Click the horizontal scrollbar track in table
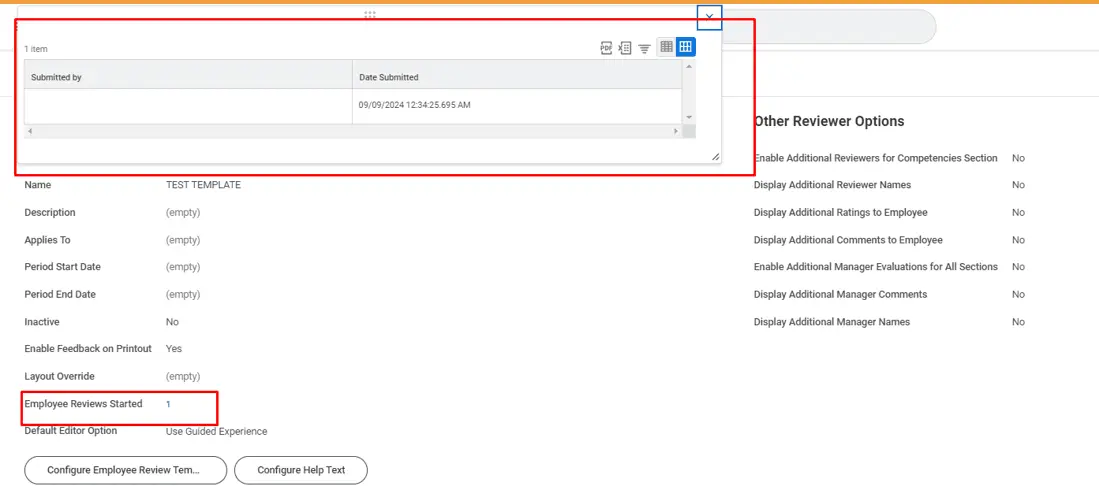Viewport: 1099px width, 486px height. coord(350,131)
